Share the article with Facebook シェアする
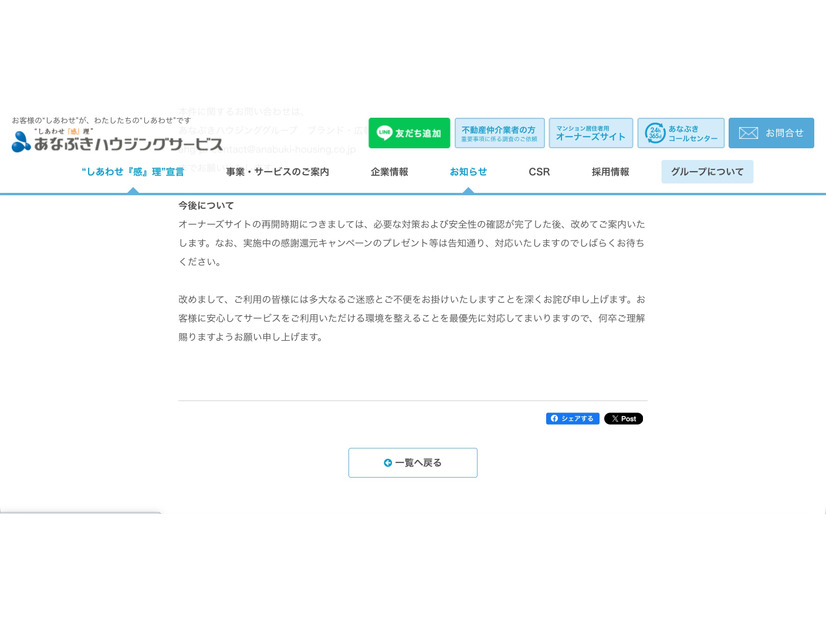 (x=573, y=419)
